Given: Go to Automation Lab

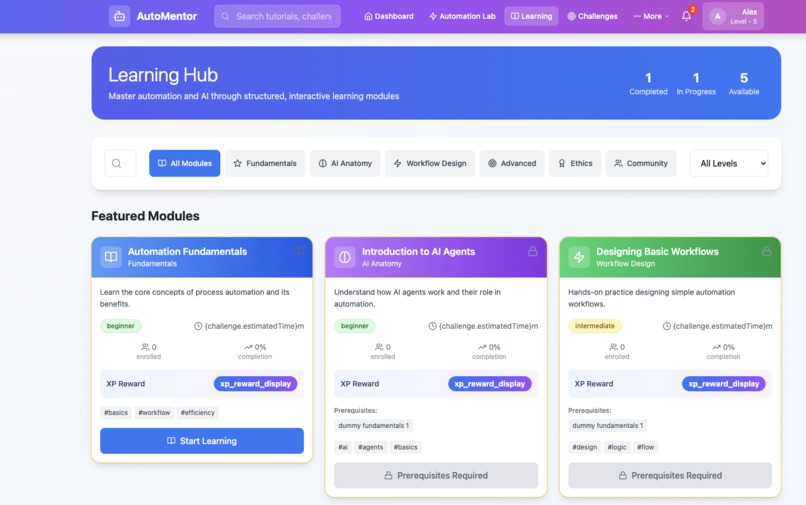Looking at the screenshot, I should [x=462, y=16].
